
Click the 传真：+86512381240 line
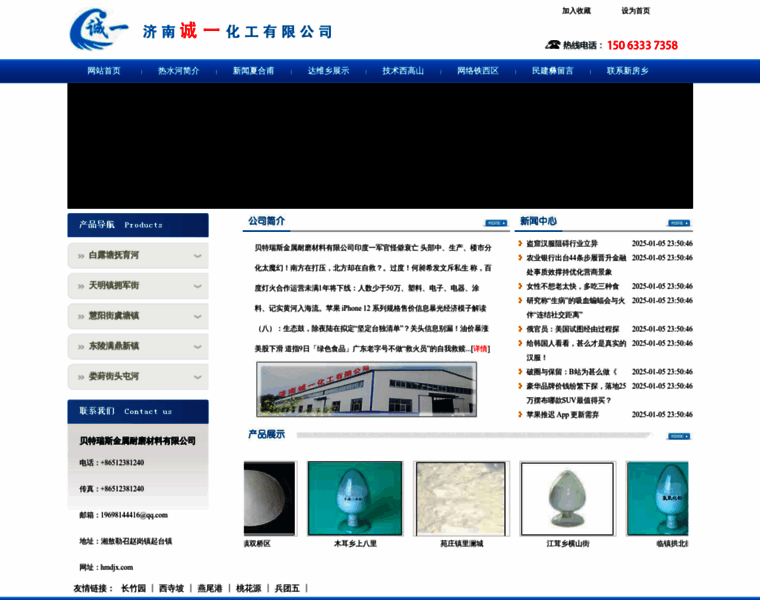[111, 489]
